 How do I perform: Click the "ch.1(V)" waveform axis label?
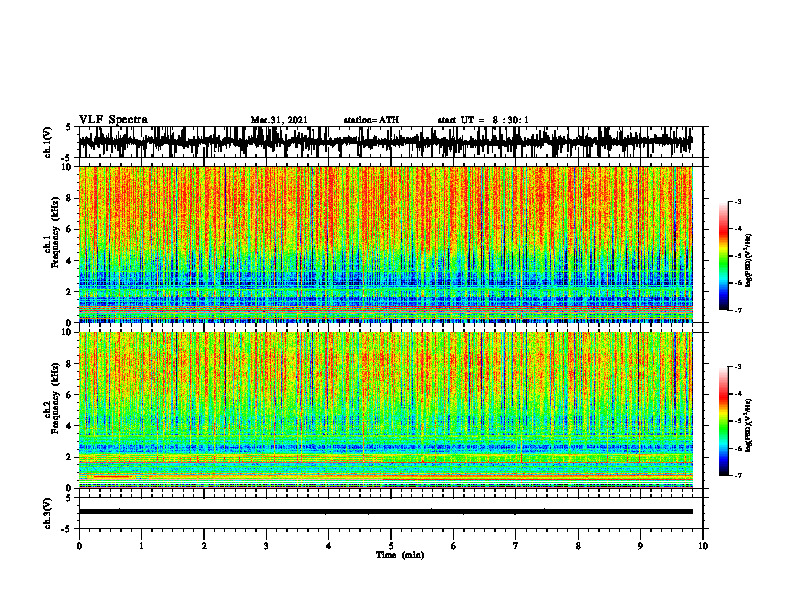click(x=48, y=142)
